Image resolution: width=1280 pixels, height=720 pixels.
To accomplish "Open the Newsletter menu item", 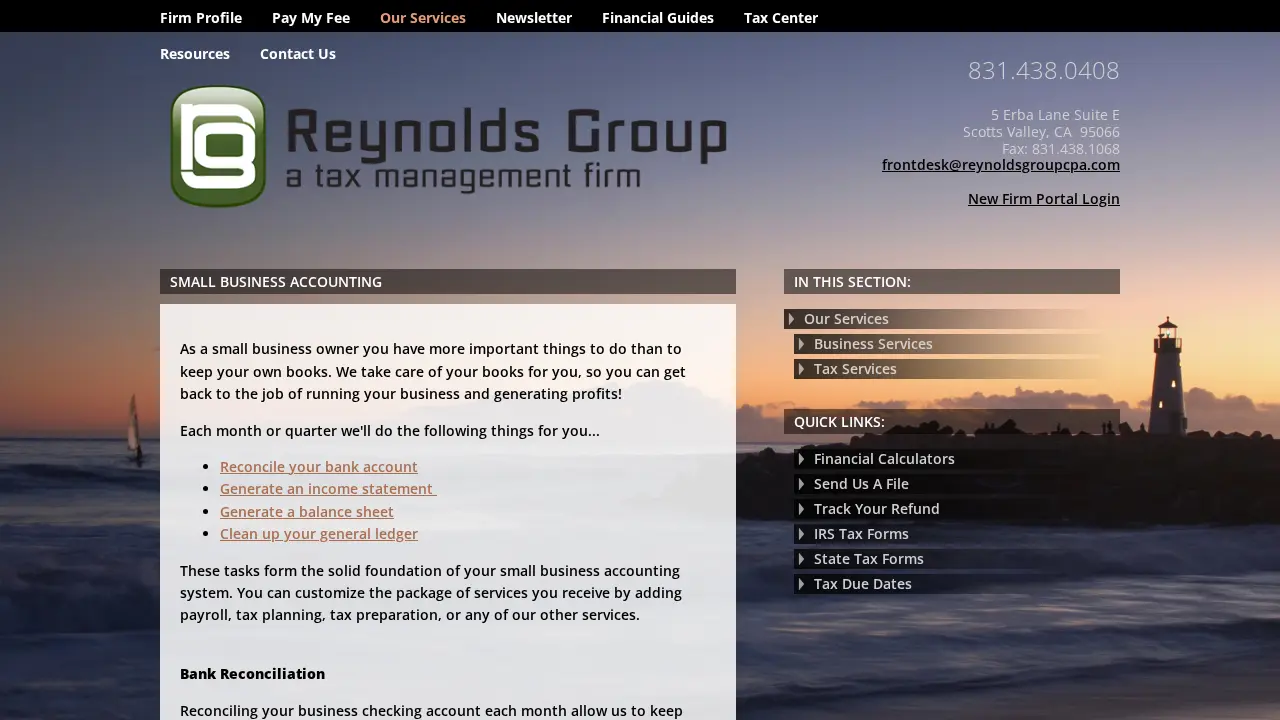I will (x=534, y=18).
